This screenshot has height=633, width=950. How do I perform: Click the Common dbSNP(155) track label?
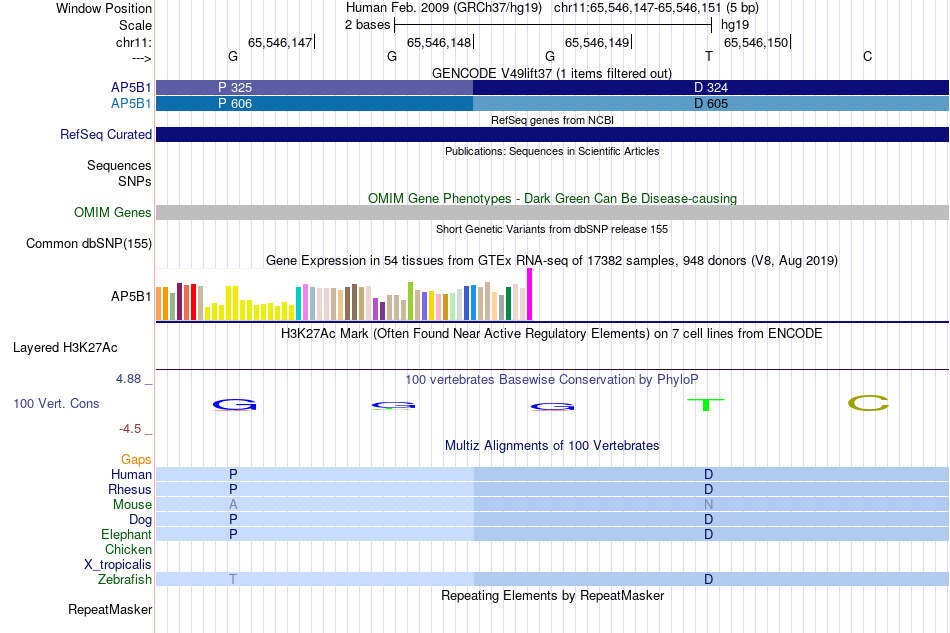click(88, 244)
